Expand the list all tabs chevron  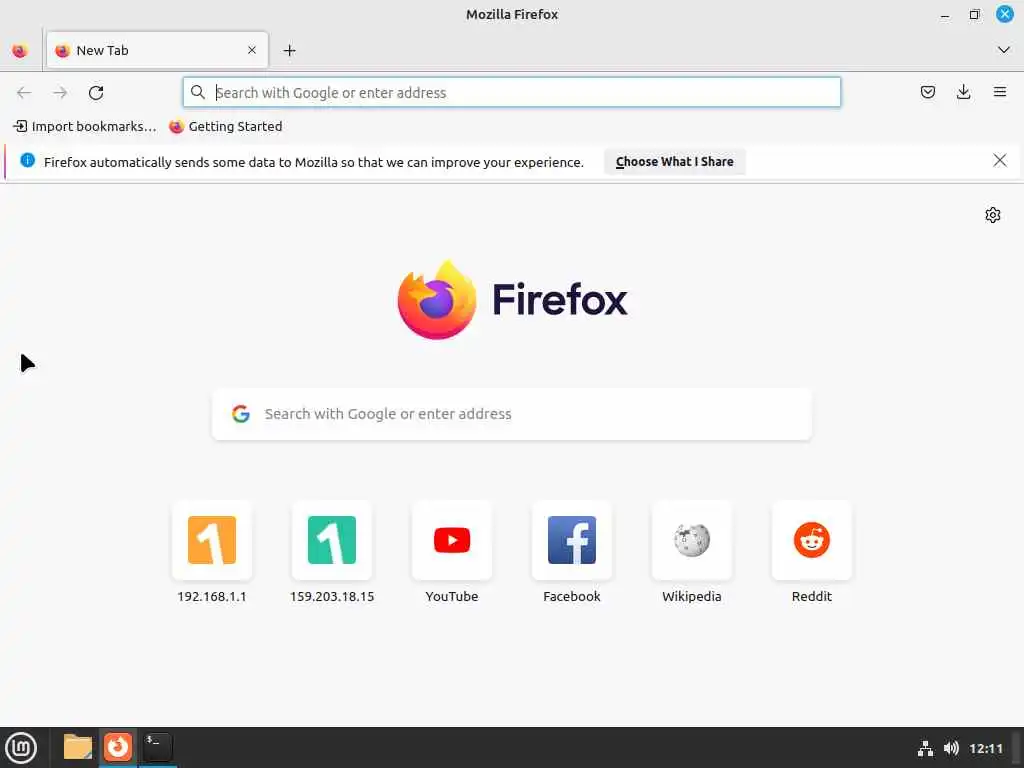(1004, 50)
